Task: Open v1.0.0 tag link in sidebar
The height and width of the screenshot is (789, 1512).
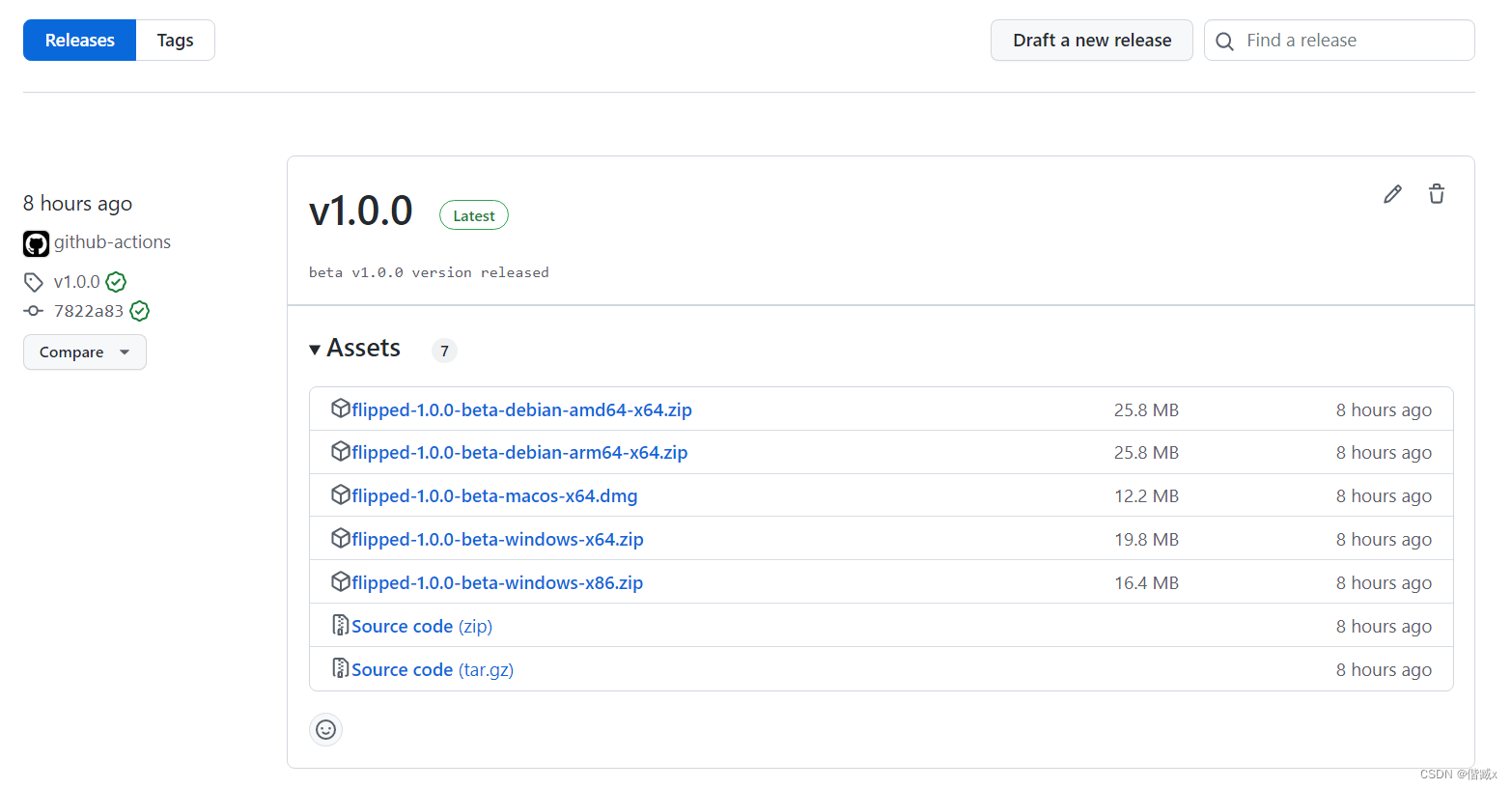Action: [77, 282]
